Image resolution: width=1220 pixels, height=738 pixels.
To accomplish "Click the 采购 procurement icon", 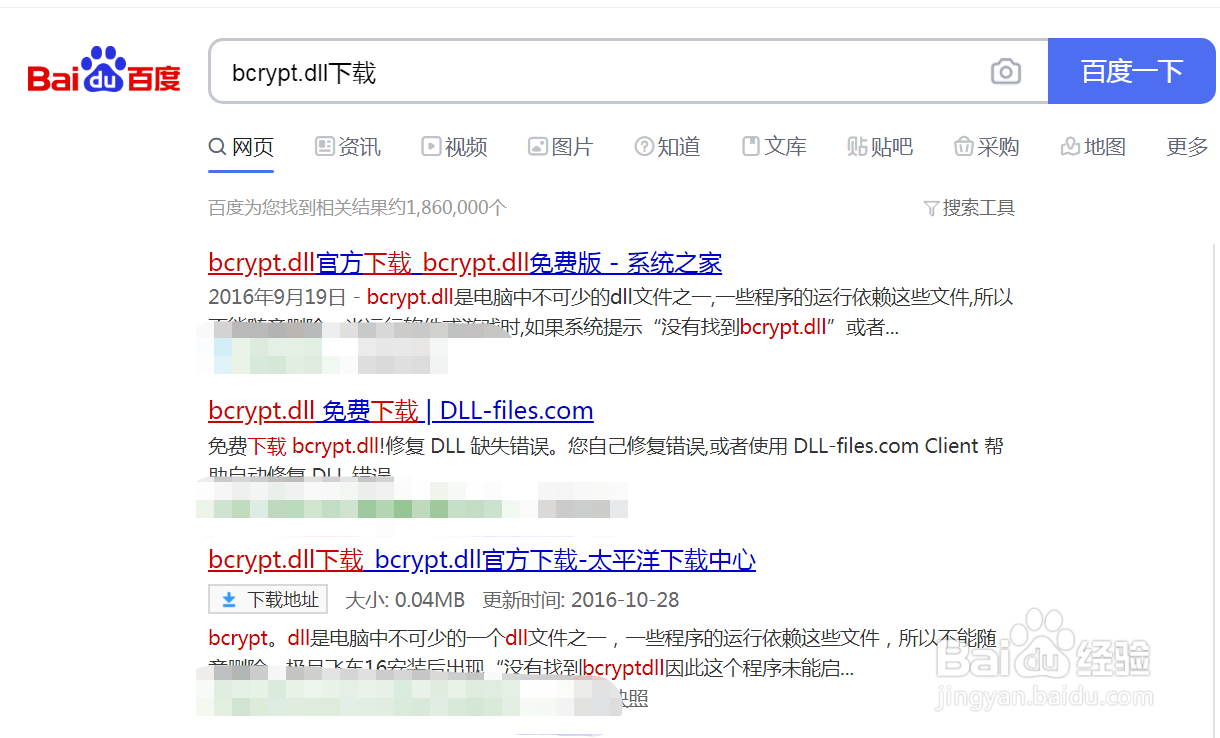I will click(963, 146).
